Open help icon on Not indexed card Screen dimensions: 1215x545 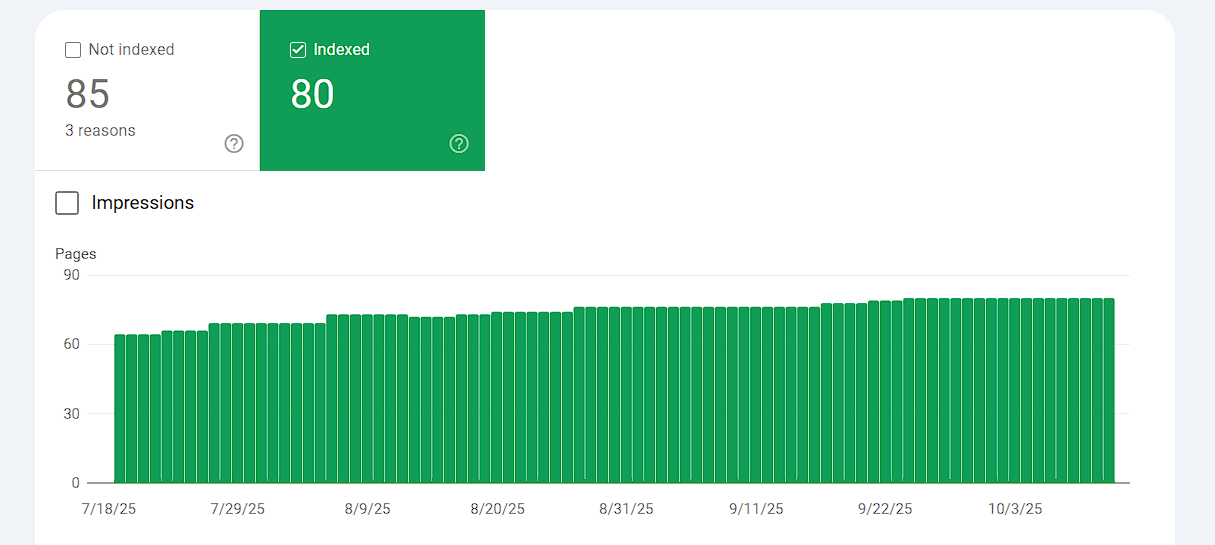234,144
